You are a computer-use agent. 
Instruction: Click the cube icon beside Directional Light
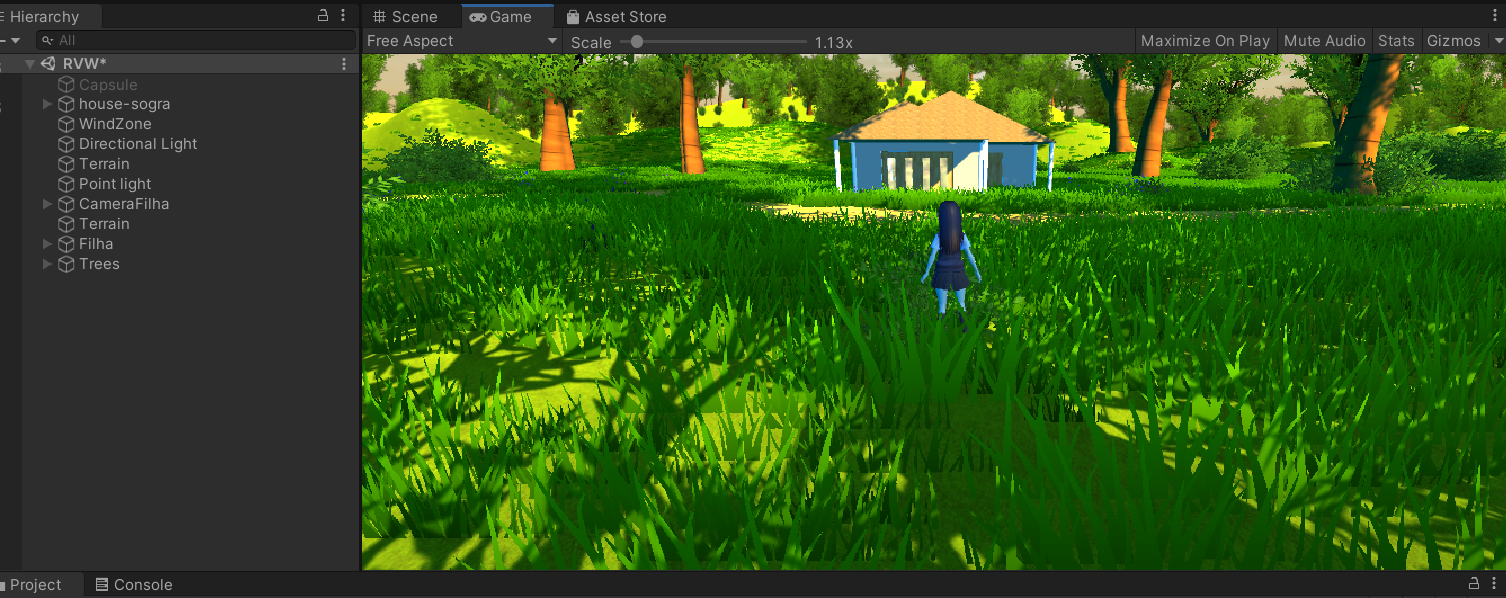[x=67, y=144]
